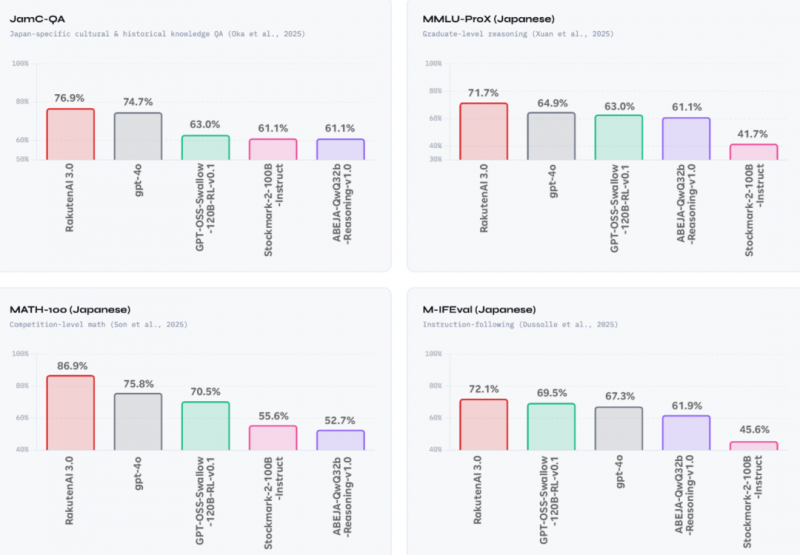The height and width of the screenshot is (555, 800).
Task: Click the 86.9% RakutenAI bar in MATH-100
Action: click(x=70, y=412)
